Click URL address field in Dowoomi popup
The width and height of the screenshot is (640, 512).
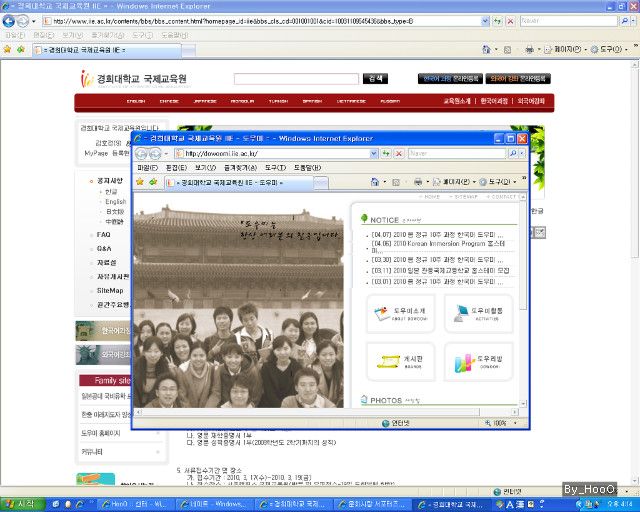[x=272, y=154]
